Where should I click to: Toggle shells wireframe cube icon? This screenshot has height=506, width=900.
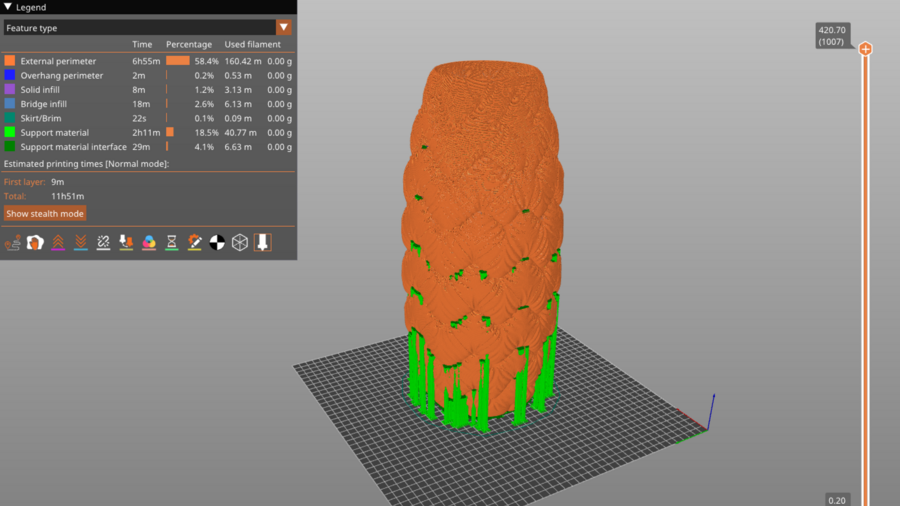tap(240, 242)
